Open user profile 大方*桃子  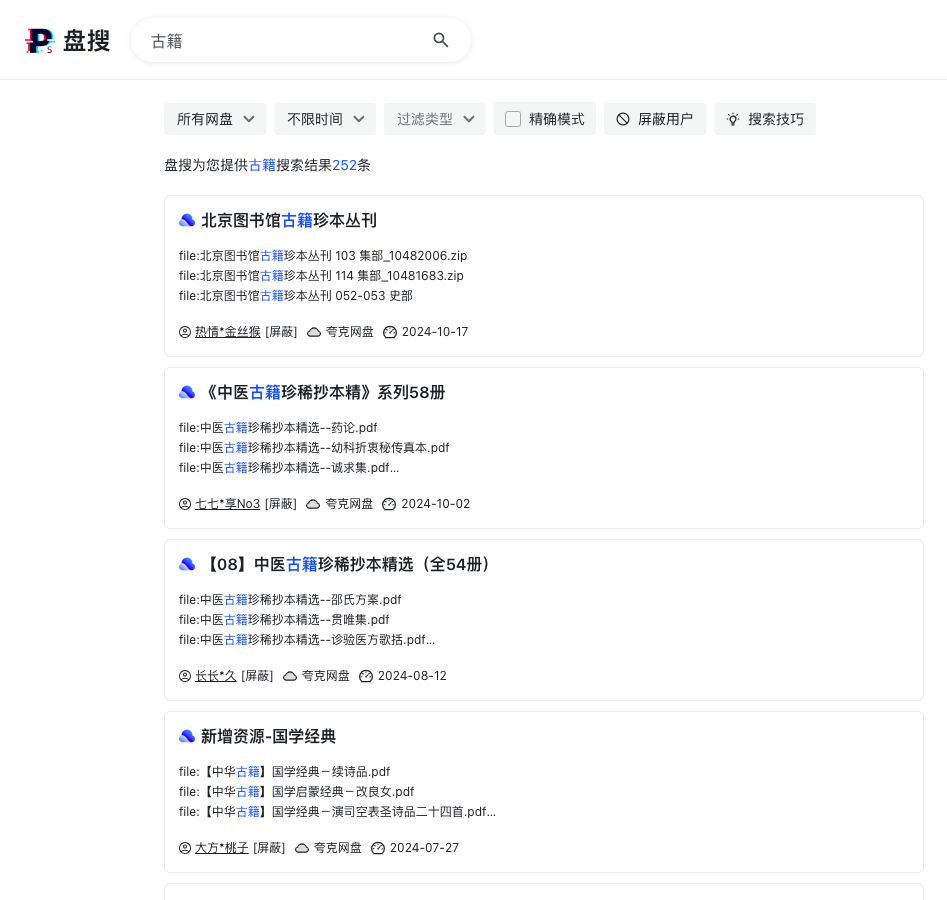(x=222, y=848)
